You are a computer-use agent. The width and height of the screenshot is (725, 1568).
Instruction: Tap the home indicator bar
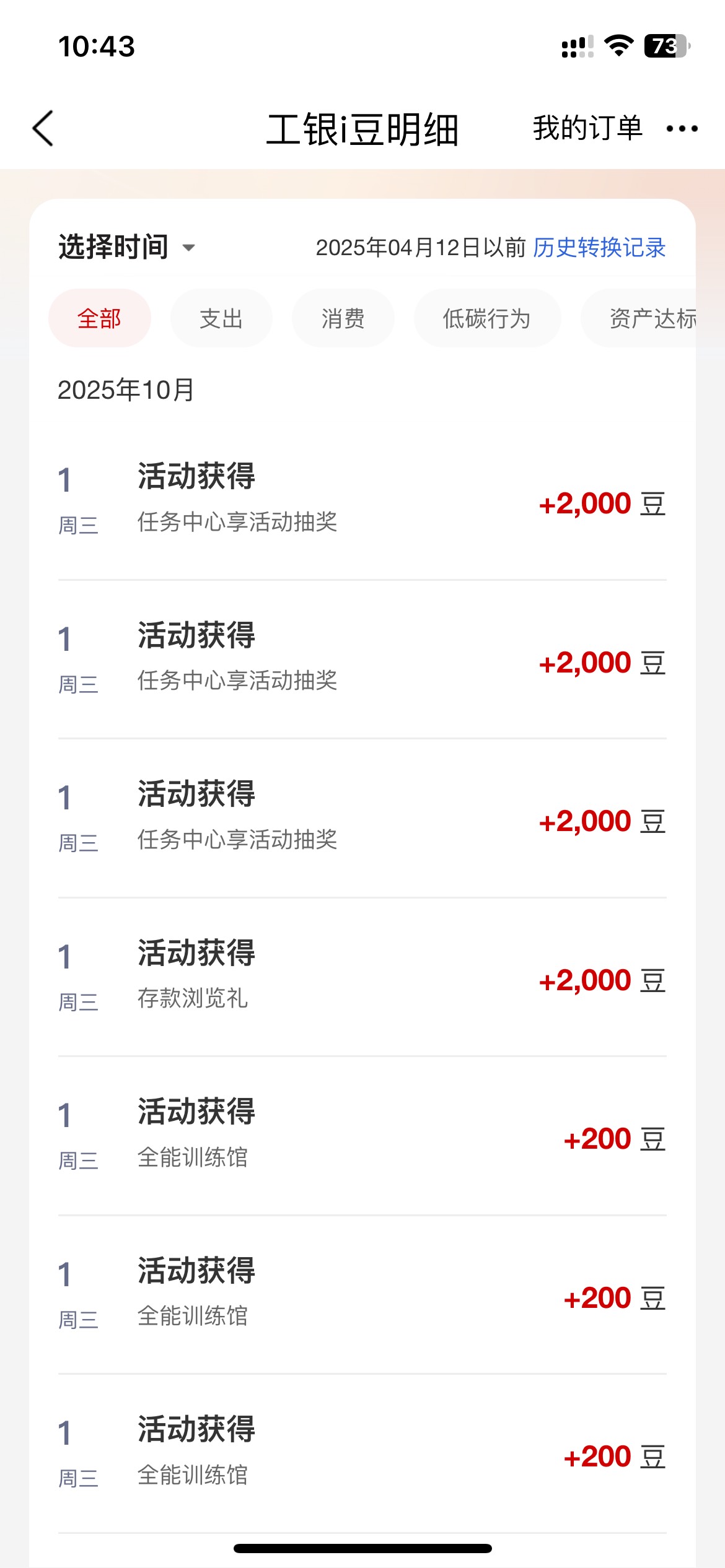(x=362, y=1548)
